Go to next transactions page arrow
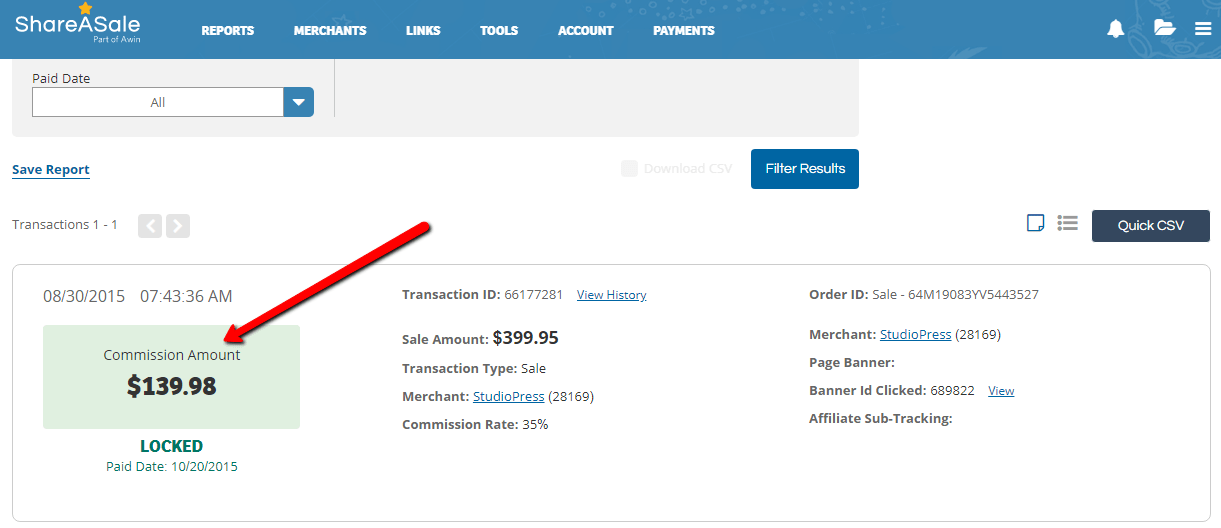This screenshot has width=1221, height=528. click(x=178, y=225)
